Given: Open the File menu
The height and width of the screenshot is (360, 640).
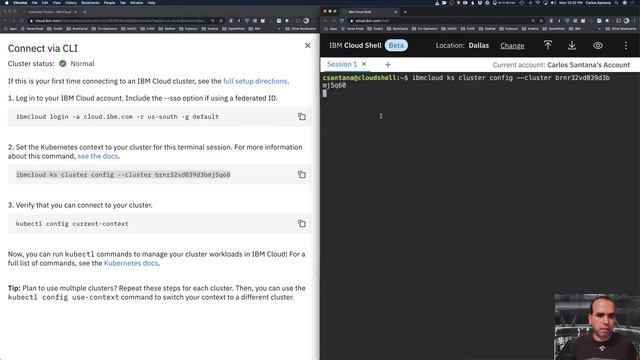Looking at the screenshot, I should point(35,2).
